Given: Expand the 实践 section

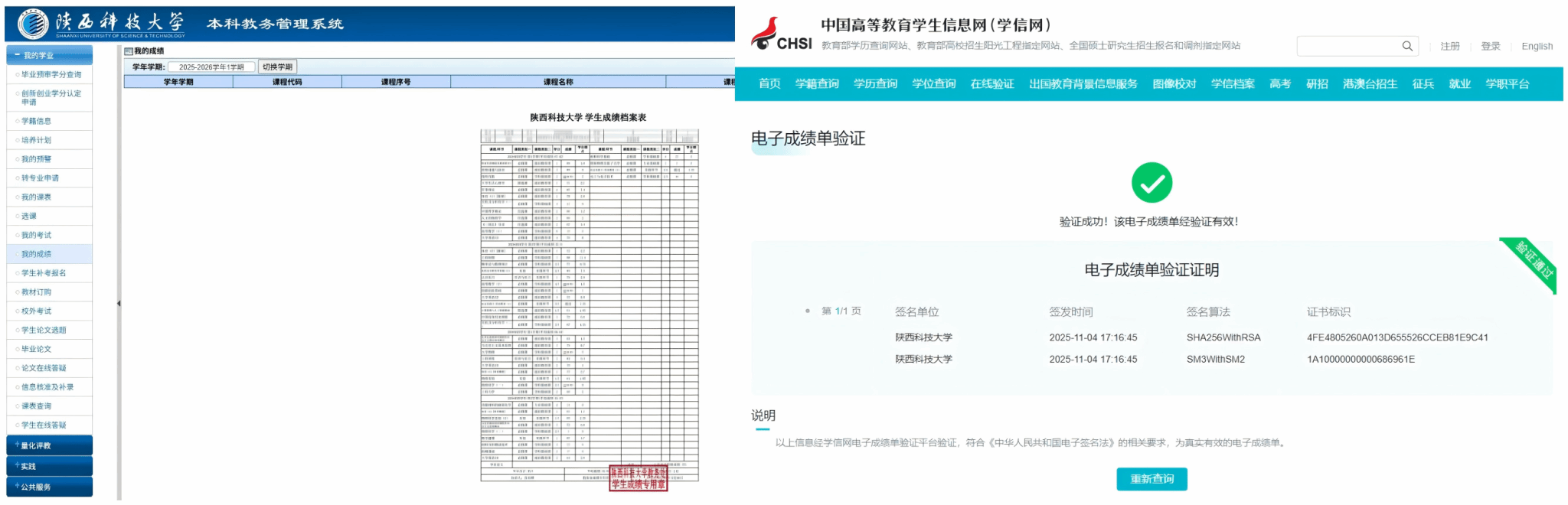Looking at the screenshot, I should click(49, 466).
